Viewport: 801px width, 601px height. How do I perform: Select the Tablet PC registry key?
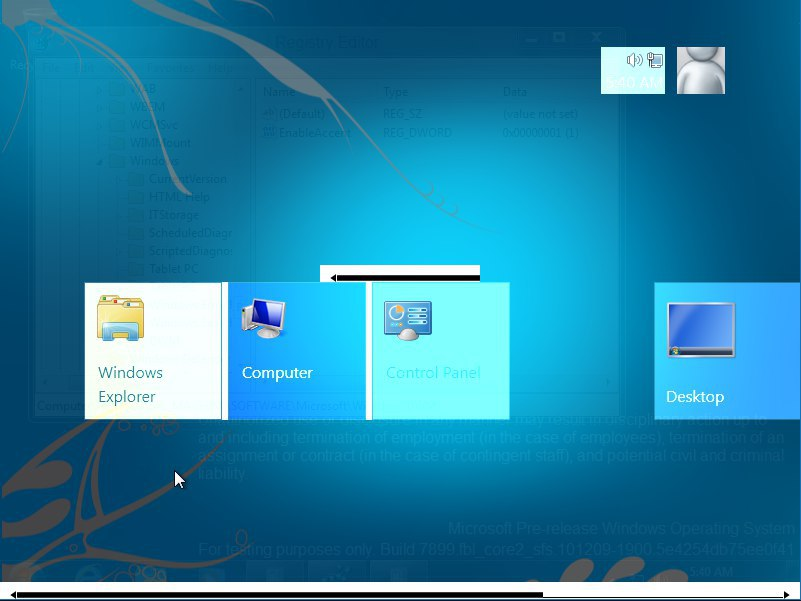pyautogui.click(x=174, y=269)
